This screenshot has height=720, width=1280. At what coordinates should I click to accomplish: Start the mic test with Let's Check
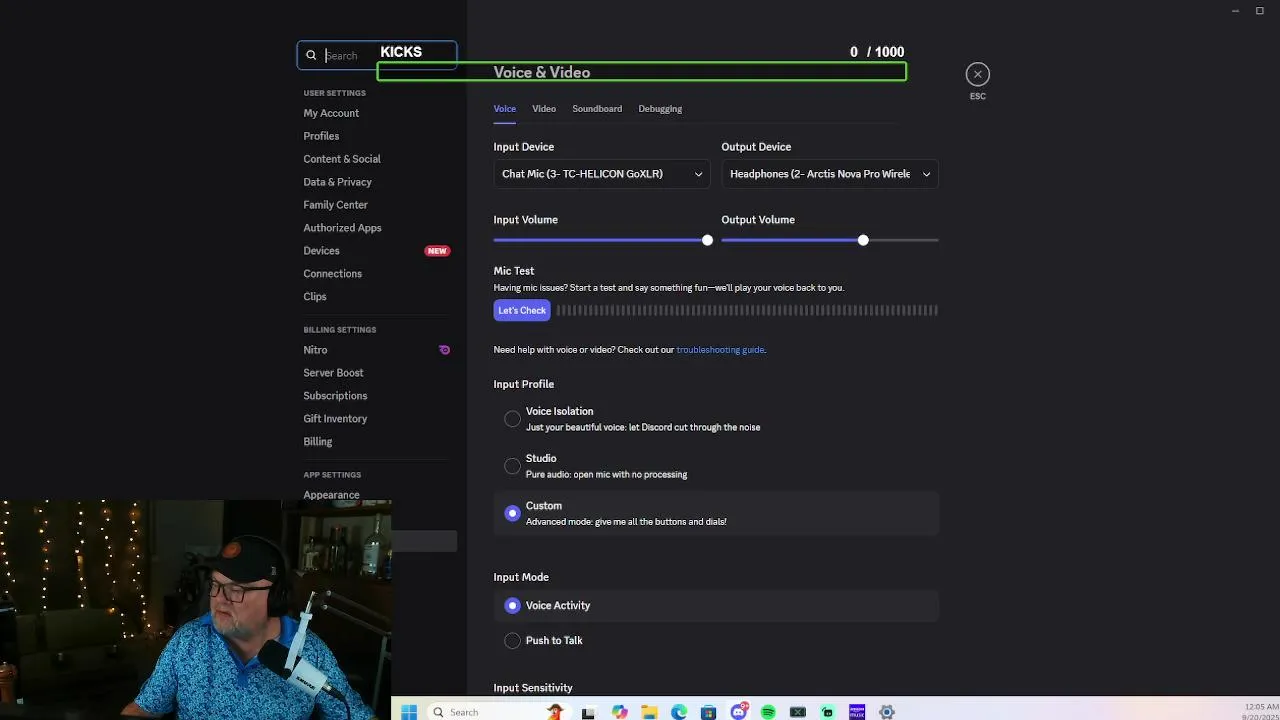522,310
